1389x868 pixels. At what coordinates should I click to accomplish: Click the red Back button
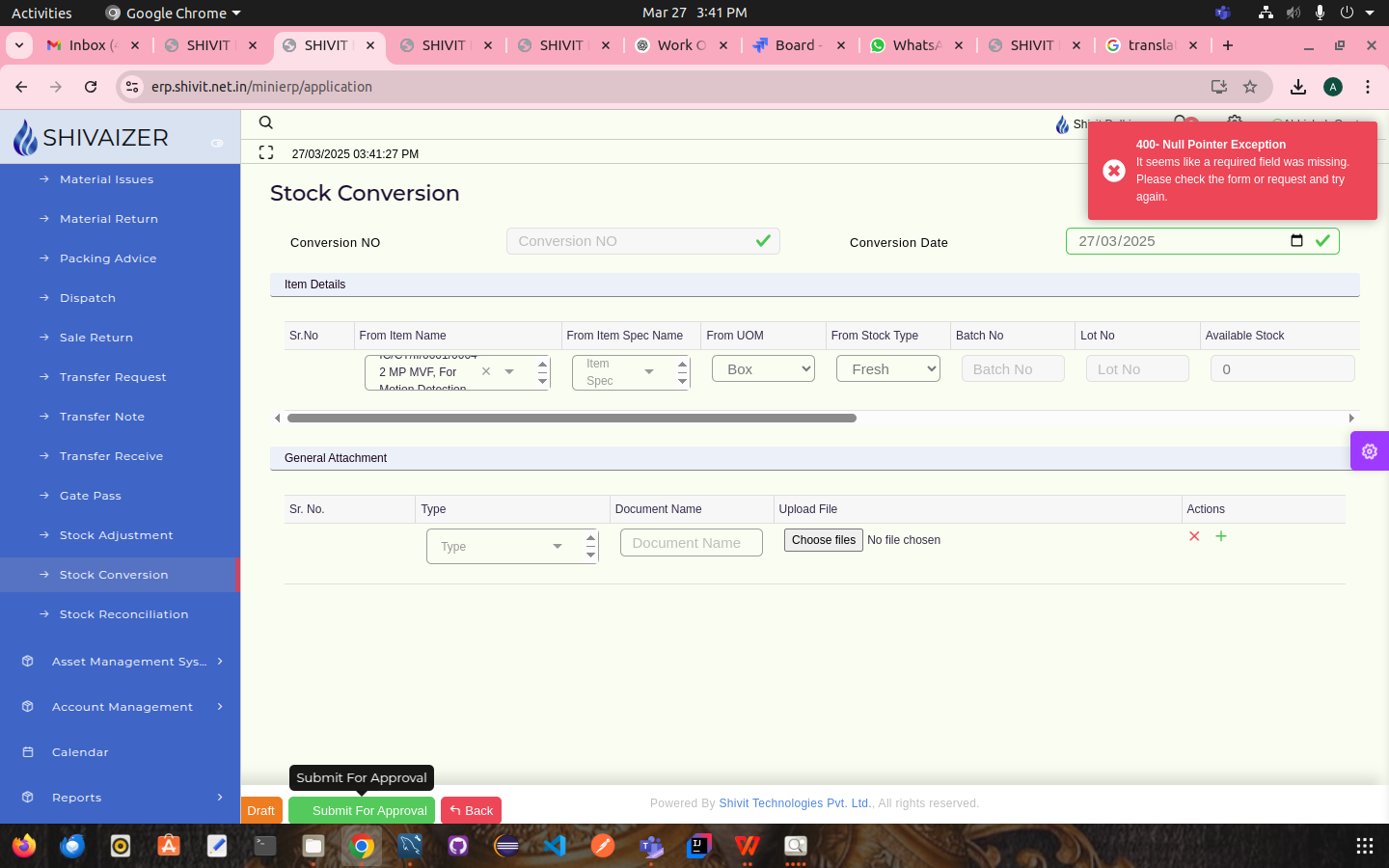pyautogui.click(x=471, y=810)
